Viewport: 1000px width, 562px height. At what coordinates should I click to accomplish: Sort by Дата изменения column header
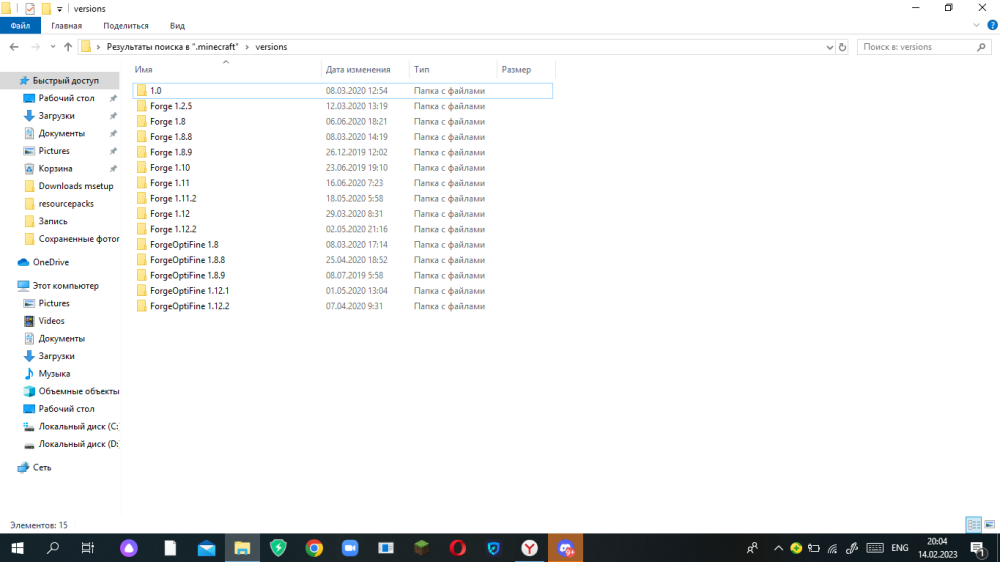point(365,69)
